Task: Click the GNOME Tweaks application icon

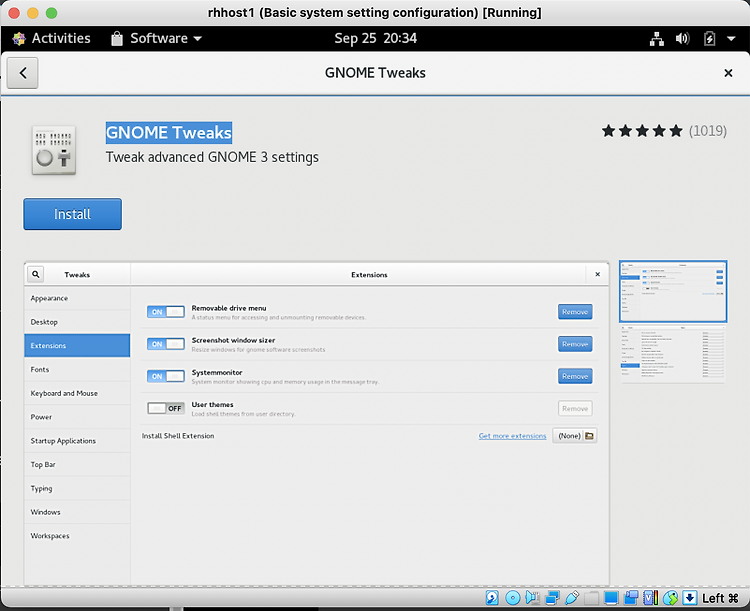Action: coord(54,150)
